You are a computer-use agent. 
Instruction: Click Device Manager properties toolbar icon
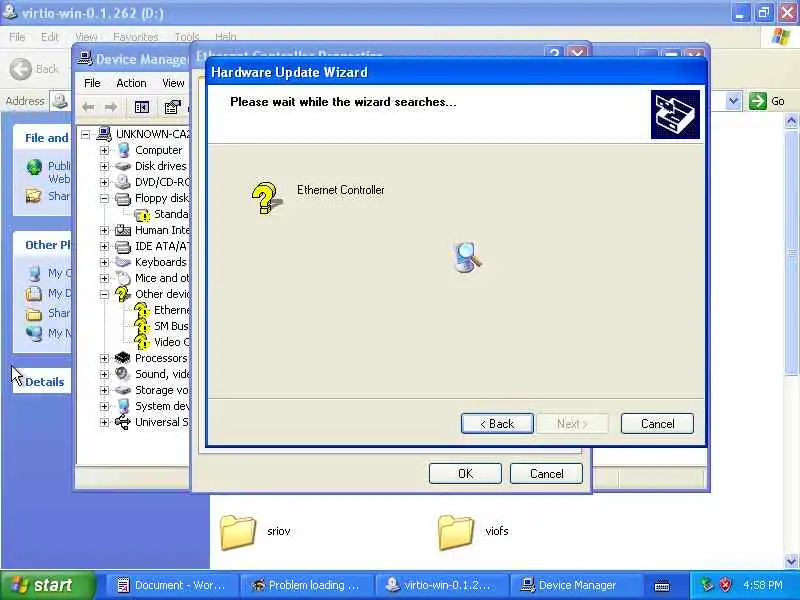tap(172, 107)
